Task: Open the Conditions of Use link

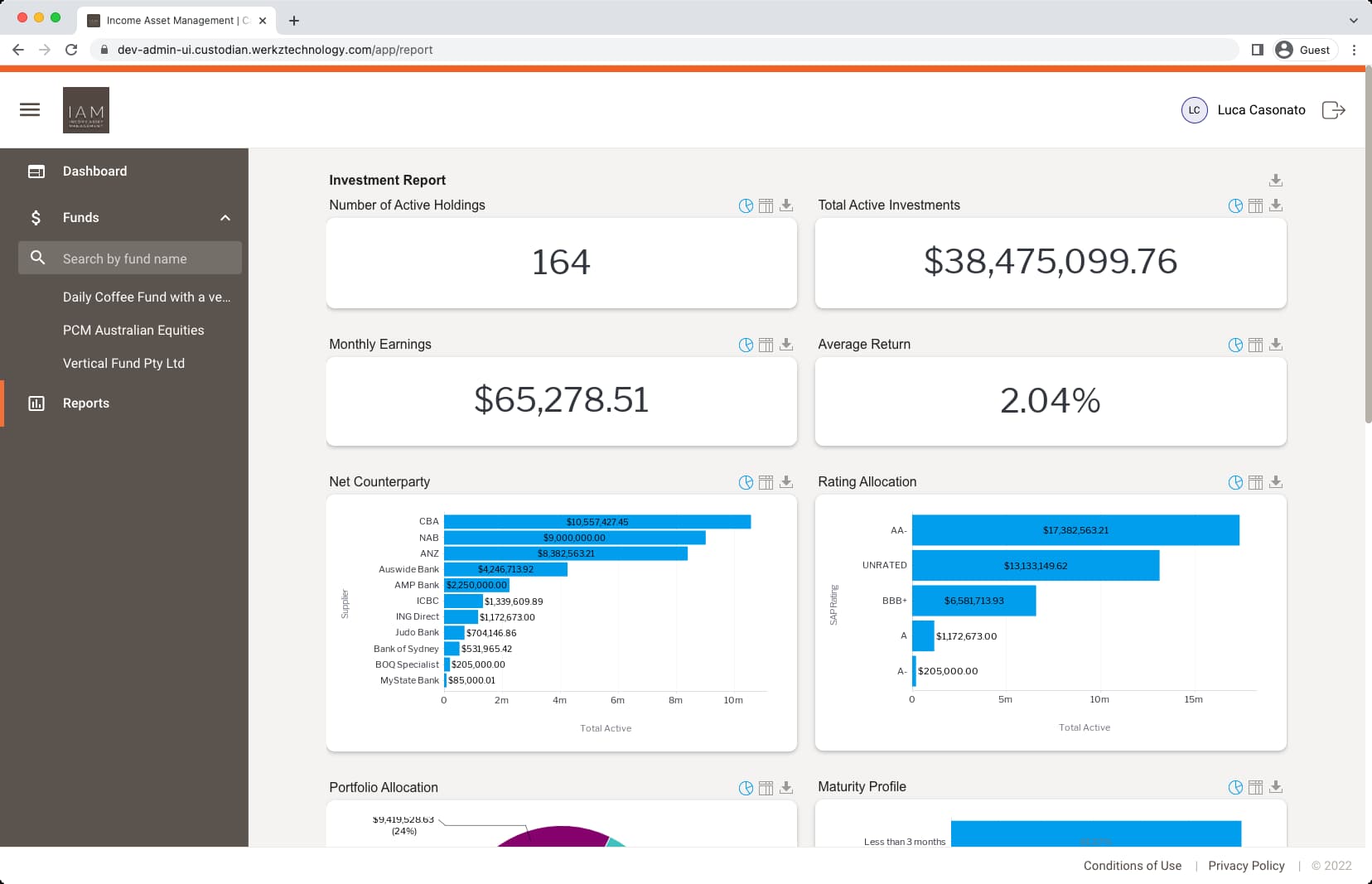Action: click(x=1133, y=865)
